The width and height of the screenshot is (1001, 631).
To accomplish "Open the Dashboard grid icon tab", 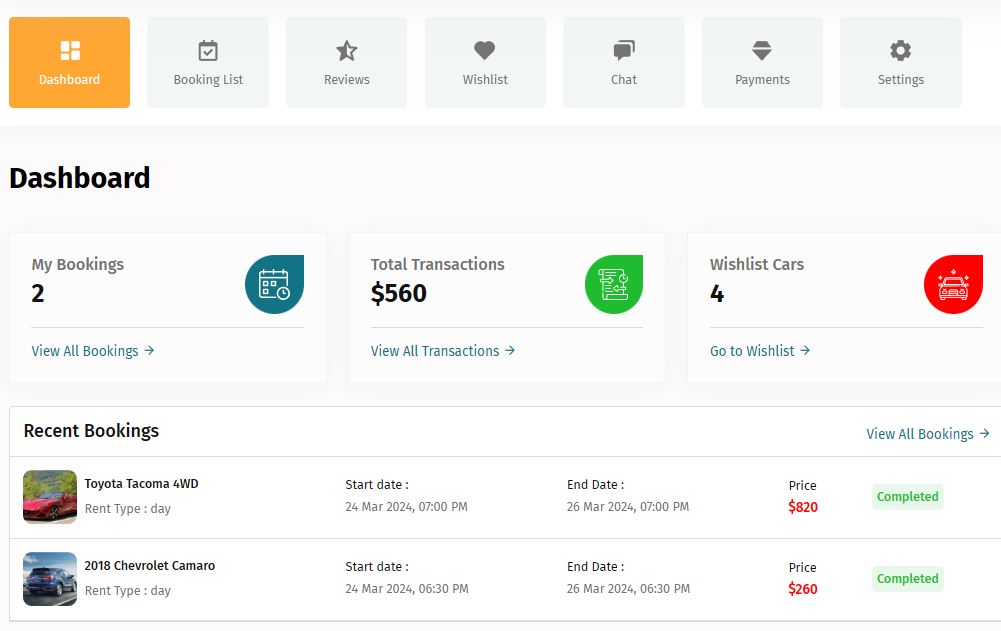I will click(x=70, y=50).
